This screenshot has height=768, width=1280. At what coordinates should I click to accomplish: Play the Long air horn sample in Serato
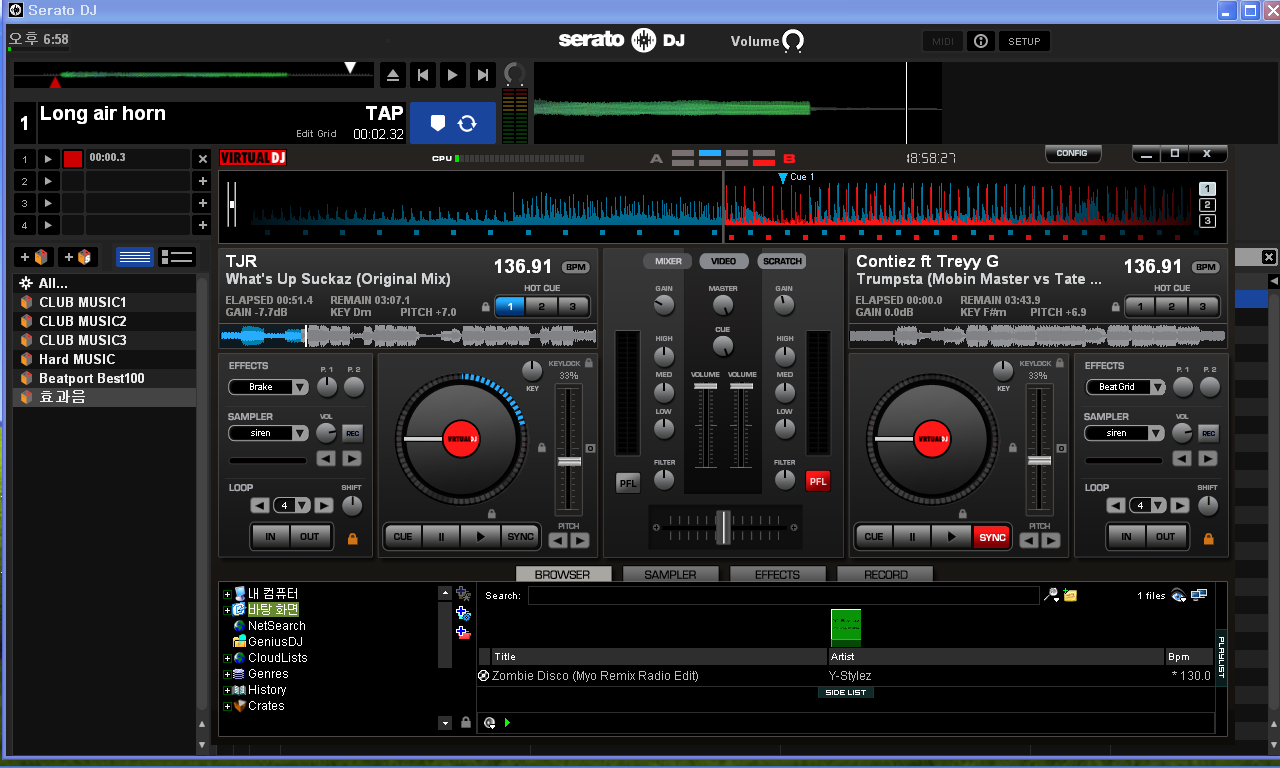point(453,75)
